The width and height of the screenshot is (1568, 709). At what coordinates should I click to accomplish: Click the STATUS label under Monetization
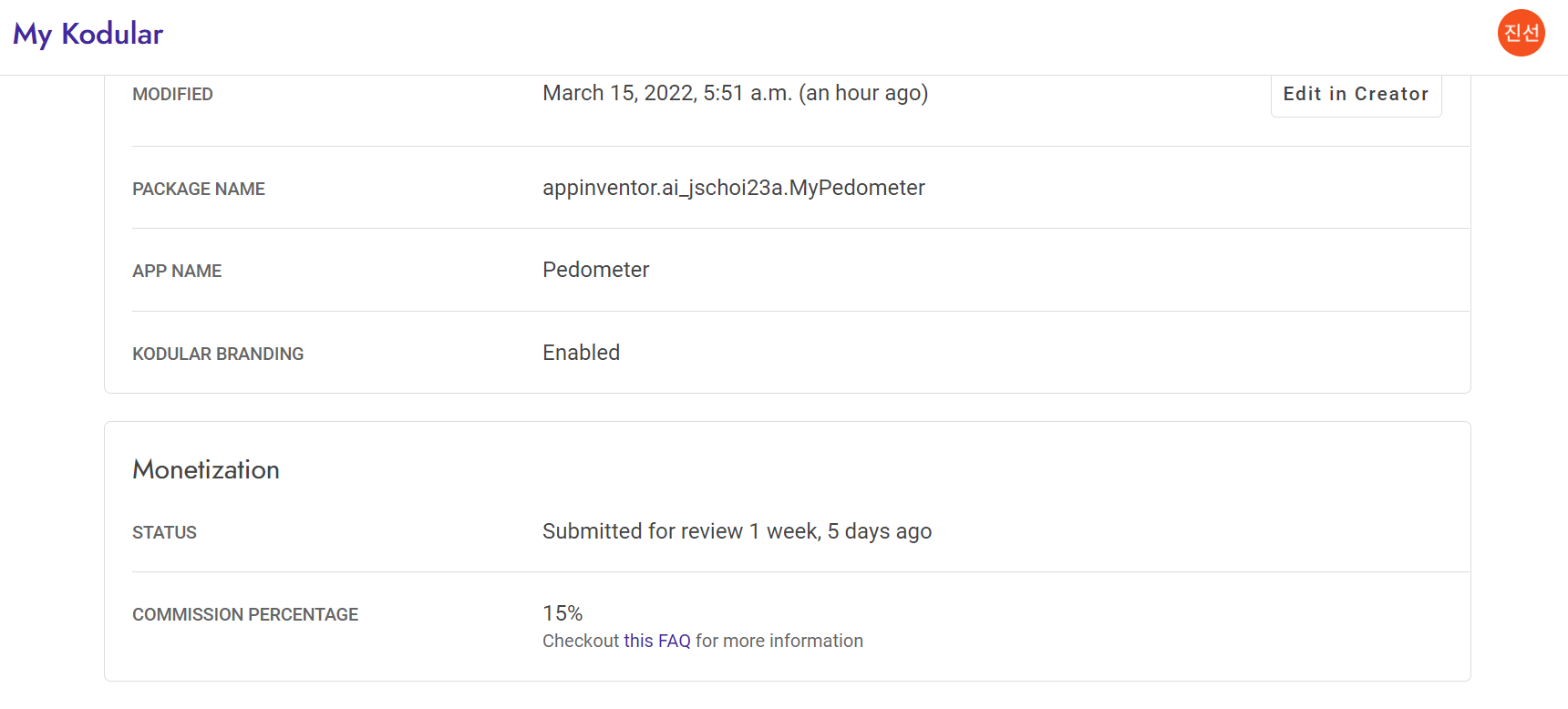pyautogui.click(x=164, y=532)
